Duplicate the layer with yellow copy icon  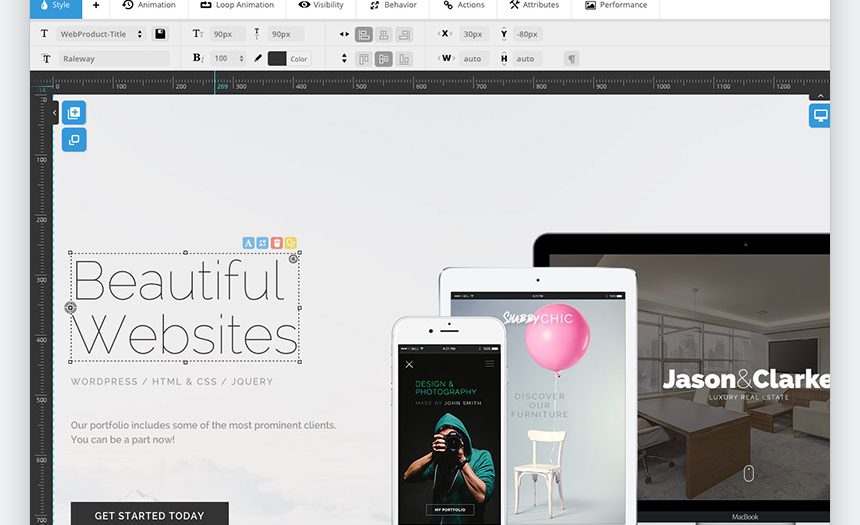coord(291,243)
